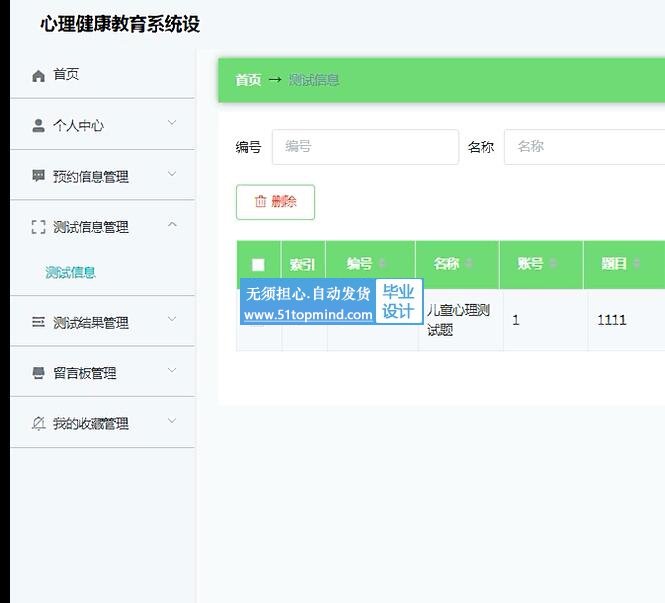
Task: Tick the select-all checkbox in the table header
Action: point(258,265)
